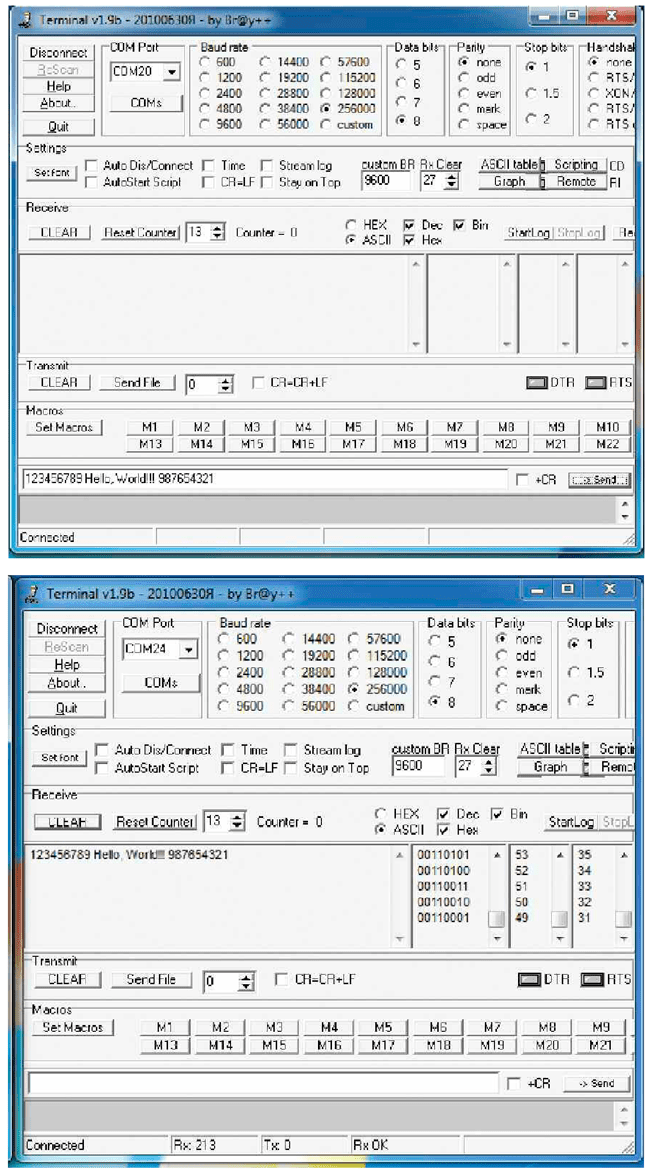
Task: Click the DTR indicator in the COM20 window
Action: coord(538,383)
